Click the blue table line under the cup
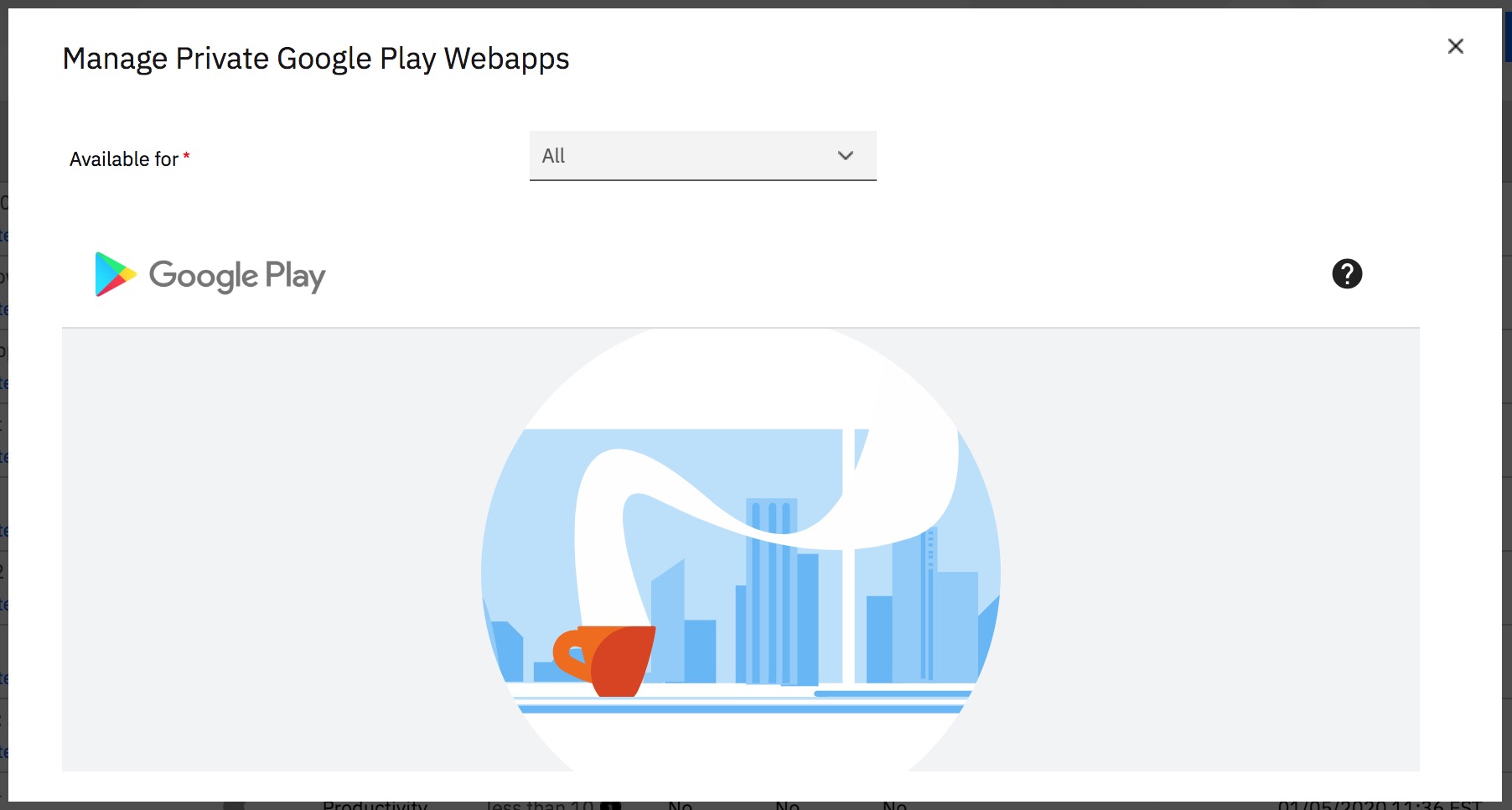This screenshot has width=1512, height=810. point(741,709)
